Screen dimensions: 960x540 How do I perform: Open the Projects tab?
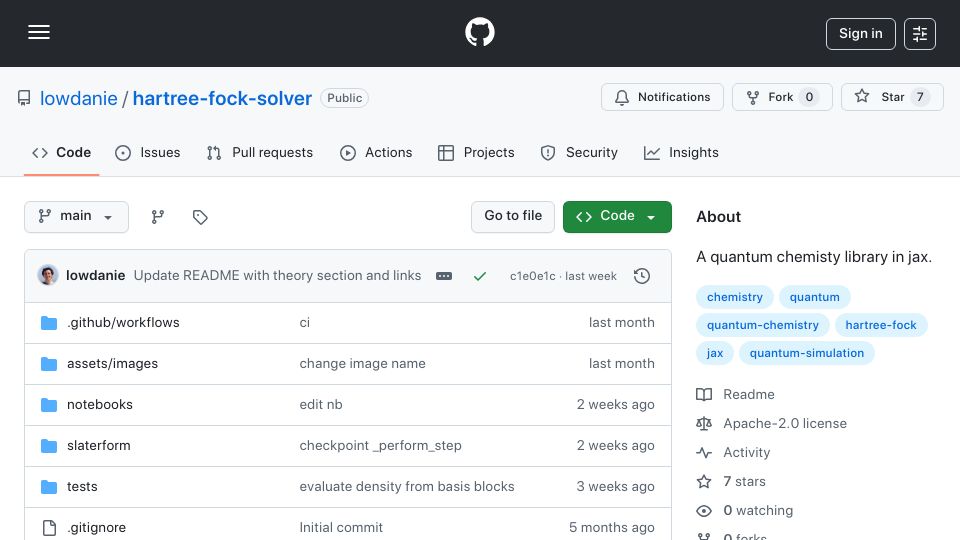tap(476, 152)
